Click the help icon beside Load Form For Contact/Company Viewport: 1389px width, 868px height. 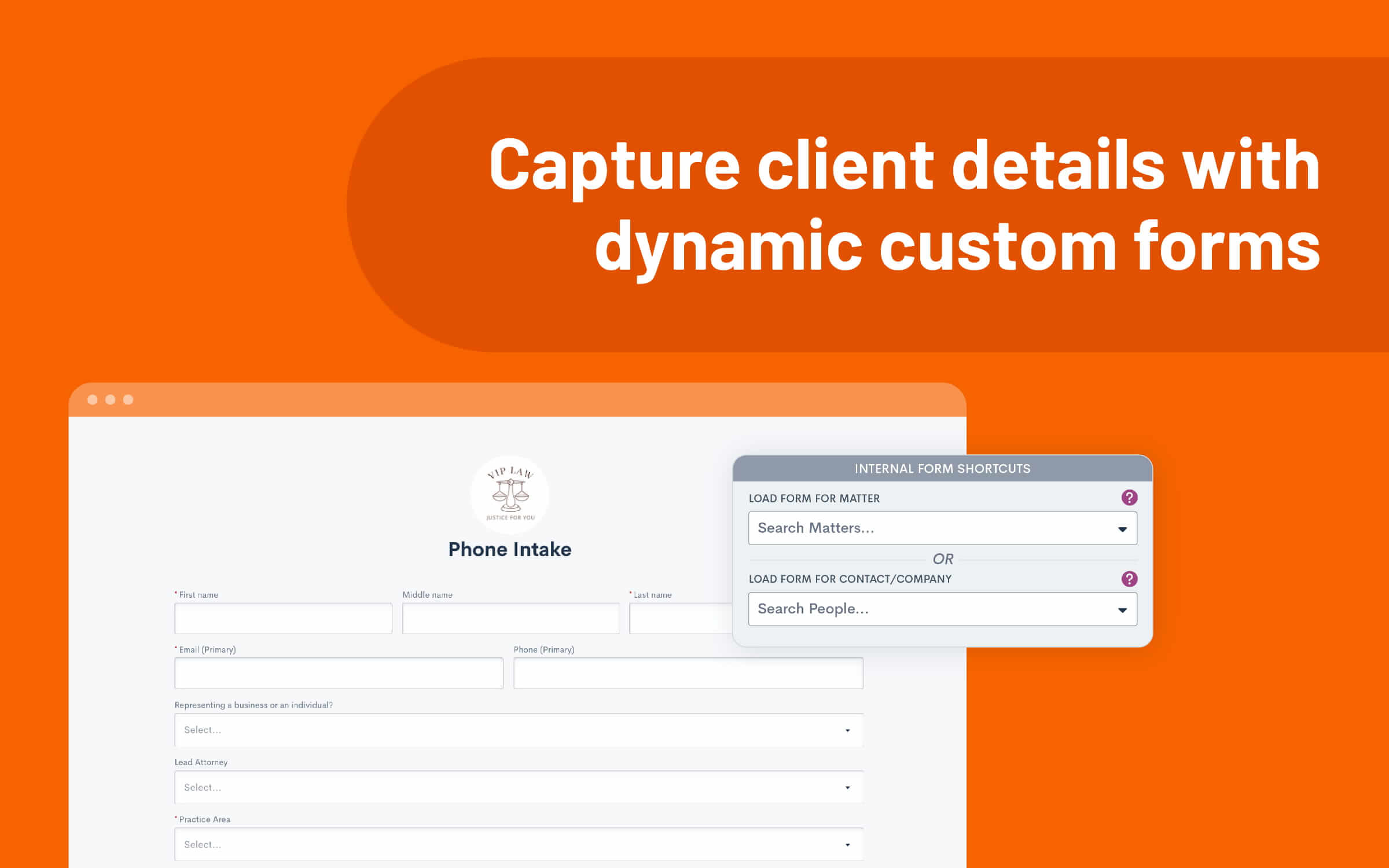(1129, 579)
